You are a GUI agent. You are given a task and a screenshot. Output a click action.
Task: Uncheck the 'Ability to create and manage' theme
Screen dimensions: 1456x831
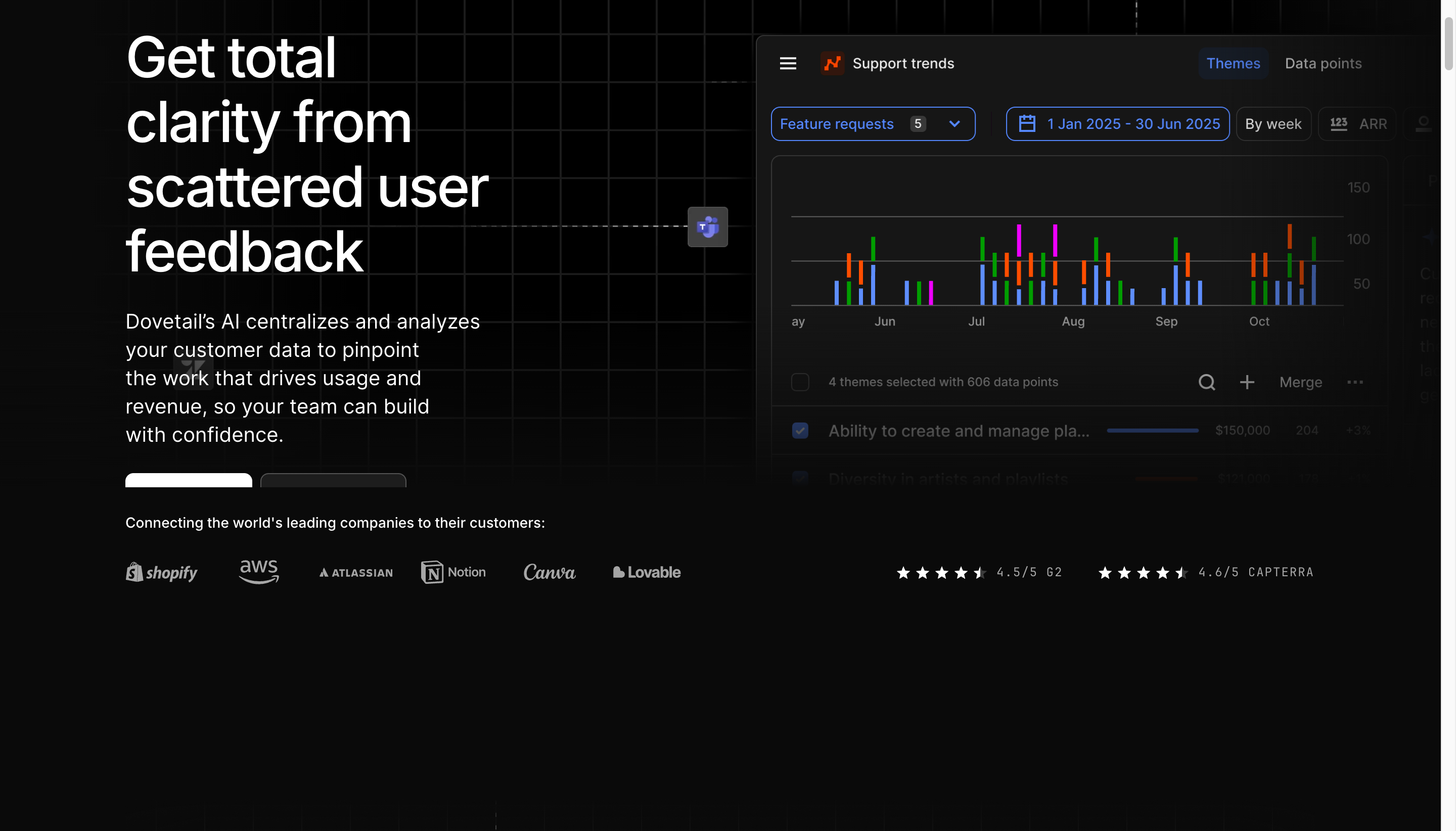[x=800, y=430]
